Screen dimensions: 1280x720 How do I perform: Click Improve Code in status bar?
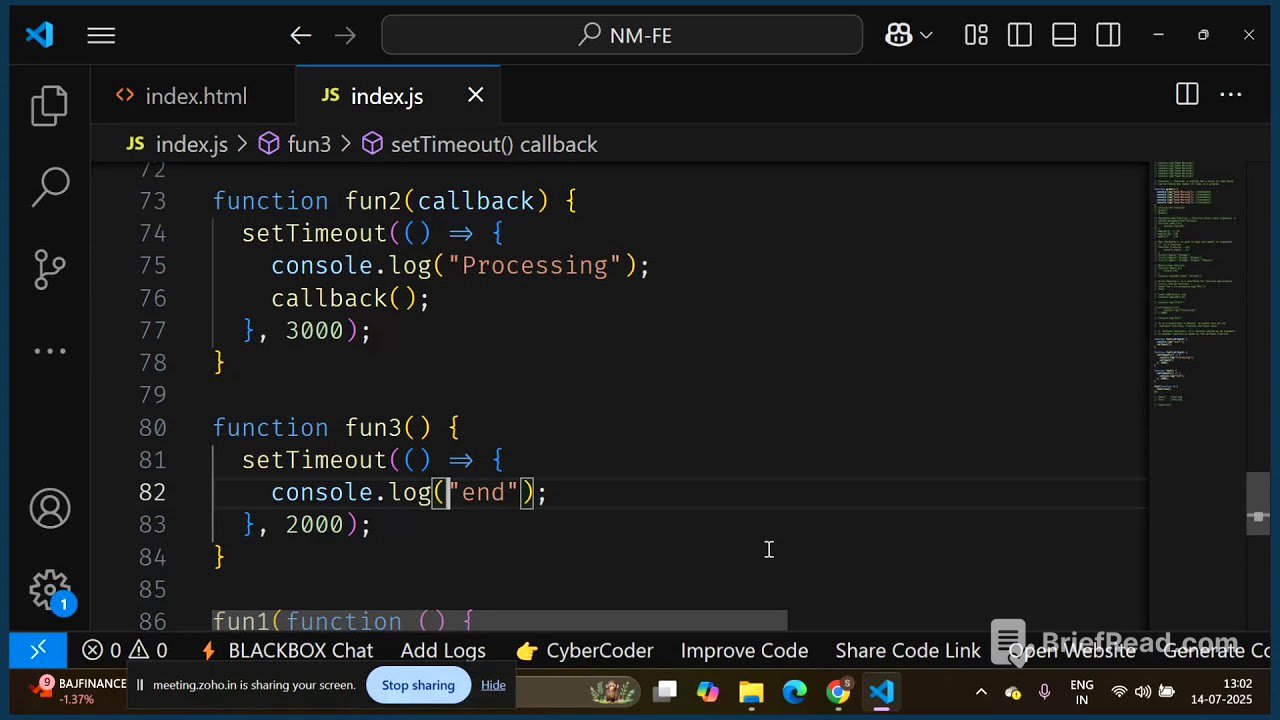coord(744,650)
